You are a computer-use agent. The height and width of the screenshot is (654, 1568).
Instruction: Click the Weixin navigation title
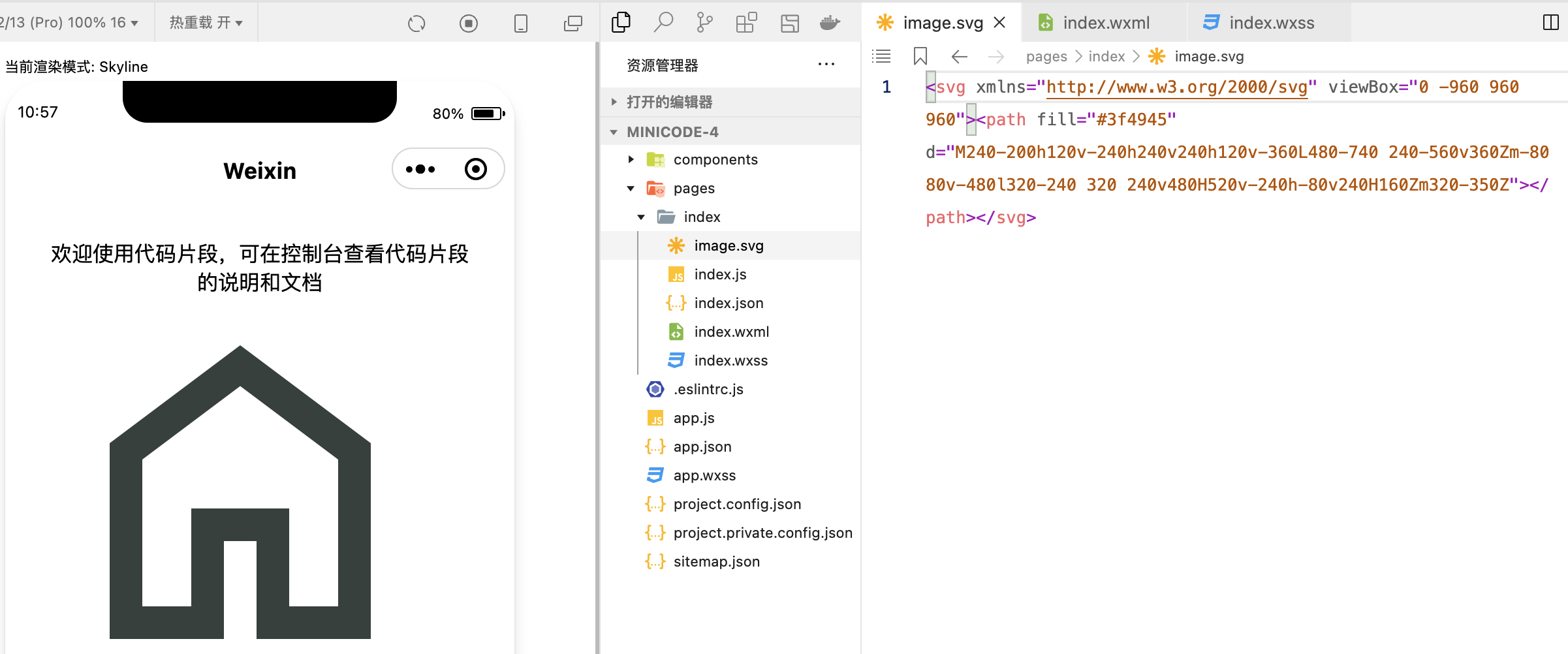[260, 170]
